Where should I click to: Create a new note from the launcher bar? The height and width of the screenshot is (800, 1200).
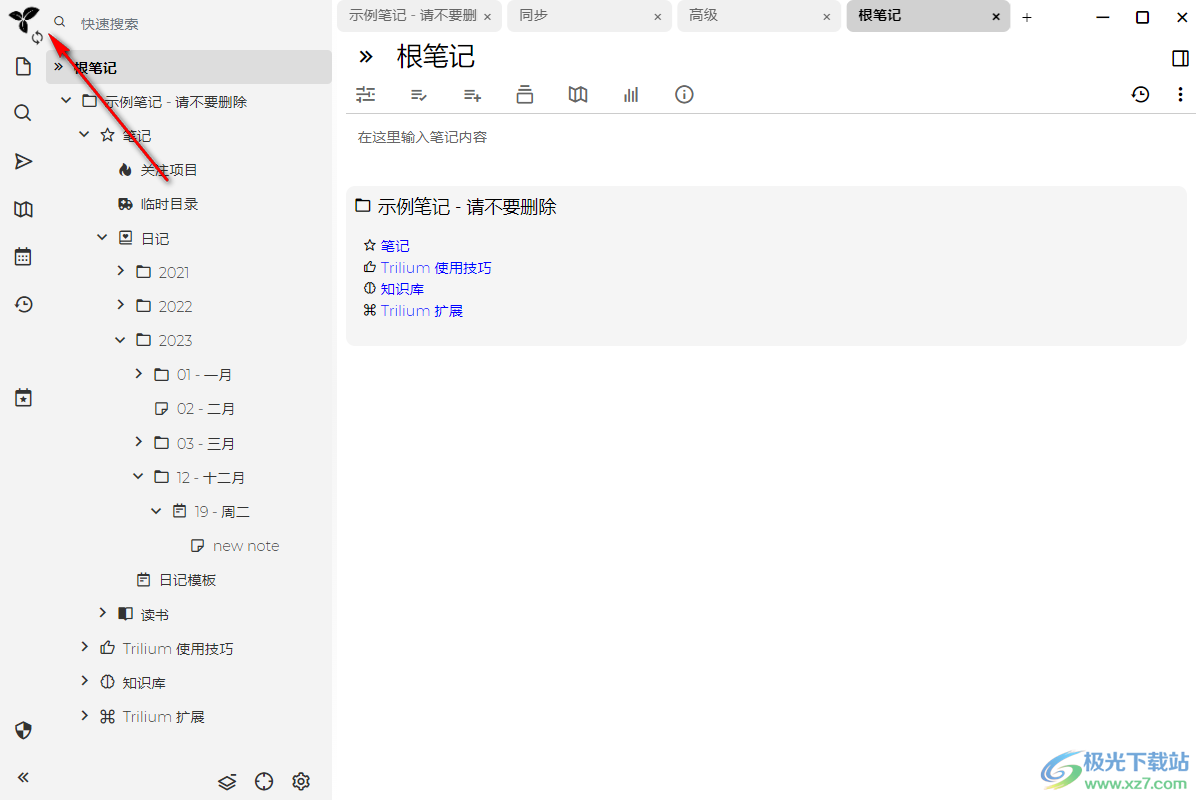[23, 67]
